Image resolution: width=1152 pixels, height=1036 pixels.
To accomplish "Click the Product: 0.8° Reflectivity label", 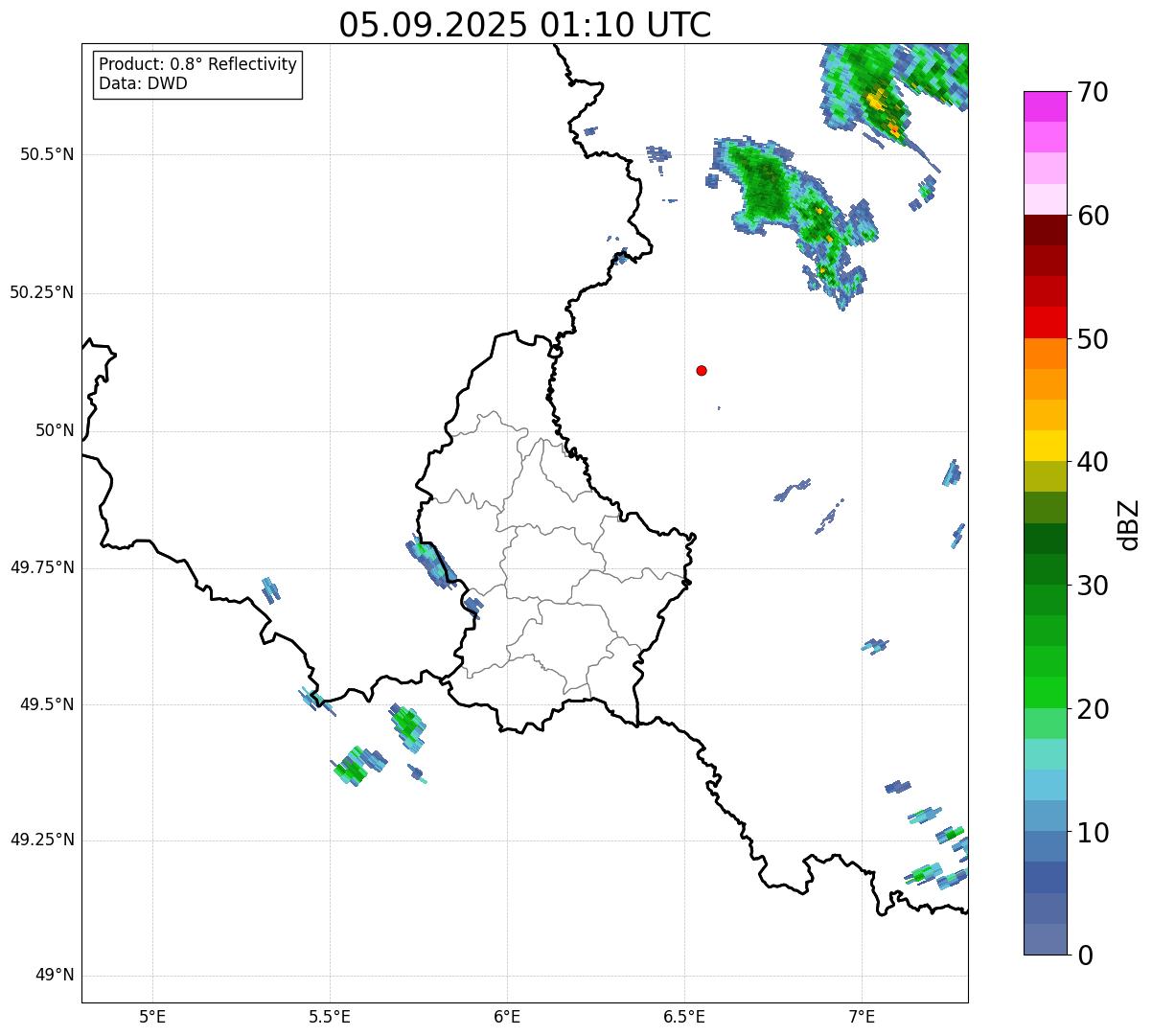I will [198, 64].
